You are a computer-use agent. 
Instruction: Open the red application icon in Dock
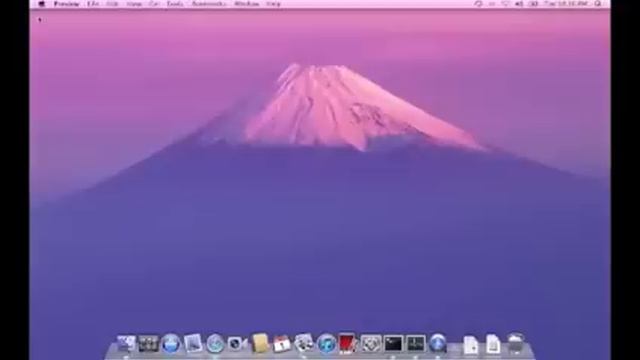(x=347, y=343)
